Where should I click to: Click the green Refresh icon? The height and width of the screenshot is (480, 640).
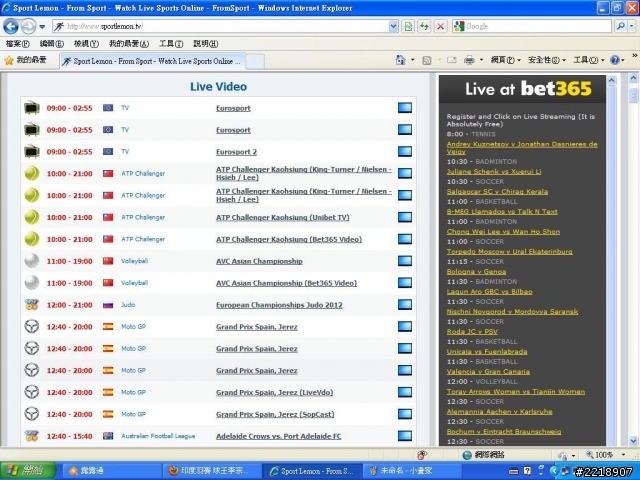pos(424,27)
